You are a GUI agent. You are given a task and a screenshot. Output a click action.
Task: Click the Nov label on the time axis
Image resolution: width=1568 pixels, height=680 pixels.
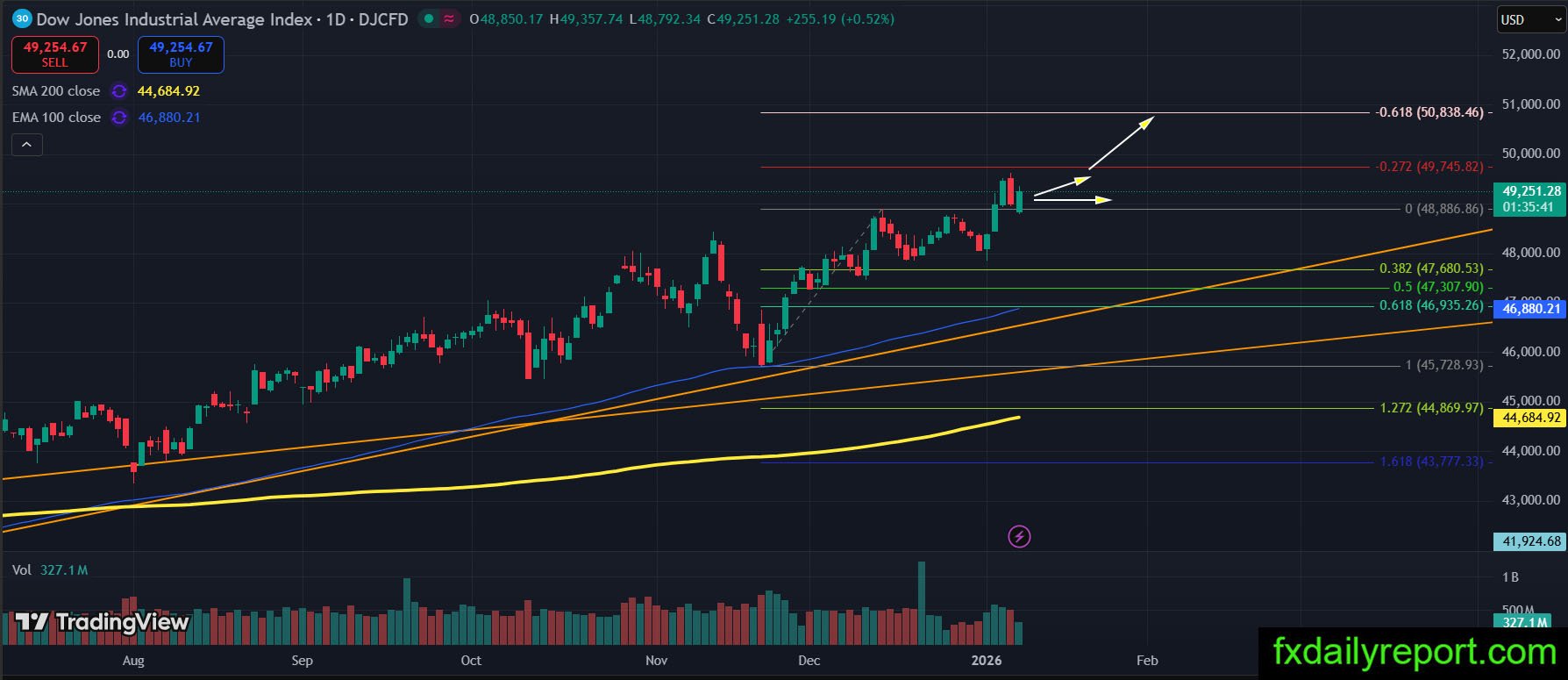click(x=656, y=660)
